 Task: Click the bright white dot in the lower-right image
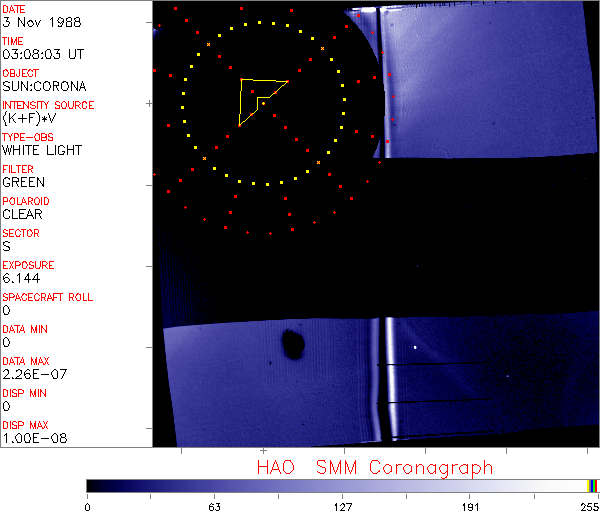coord(415,347)
